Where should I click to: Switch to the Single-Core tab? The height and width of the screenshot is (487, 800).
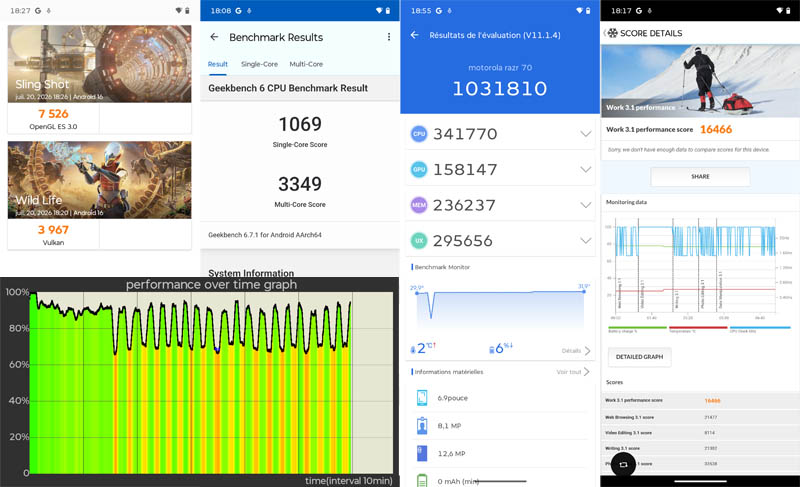click(259, 64)
